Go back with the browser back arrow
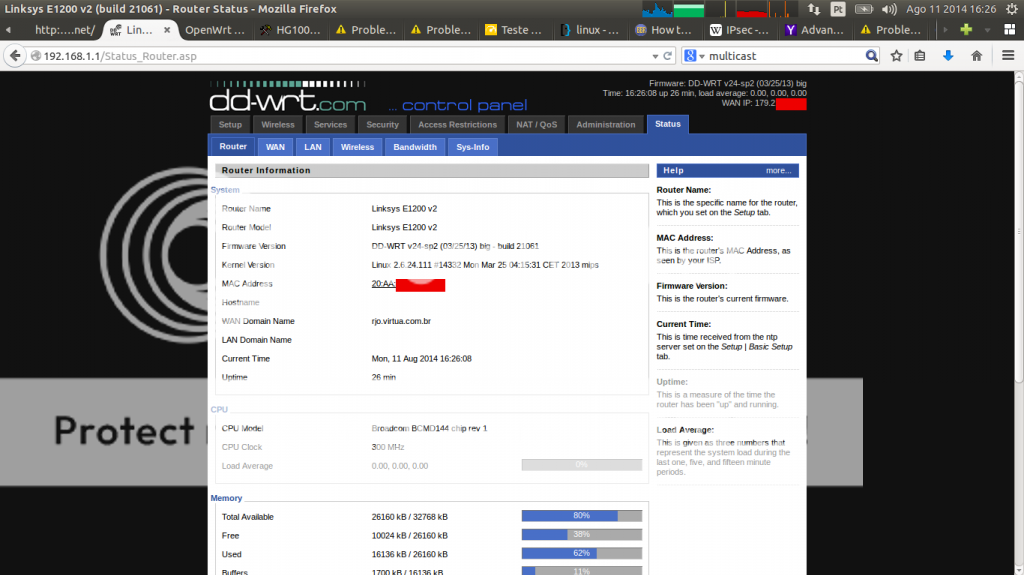Image resolution: width=1024 pixels, height=575 pixels. click(15, 56)
